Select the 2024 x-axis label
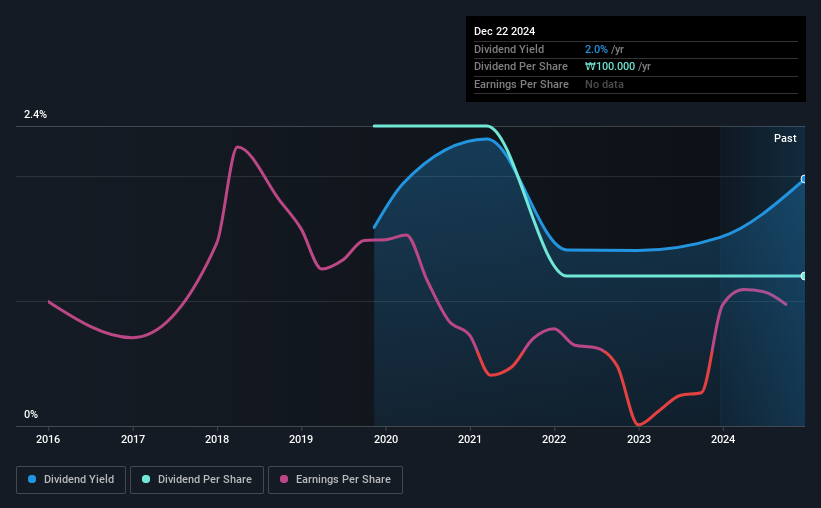 [723, 439]
